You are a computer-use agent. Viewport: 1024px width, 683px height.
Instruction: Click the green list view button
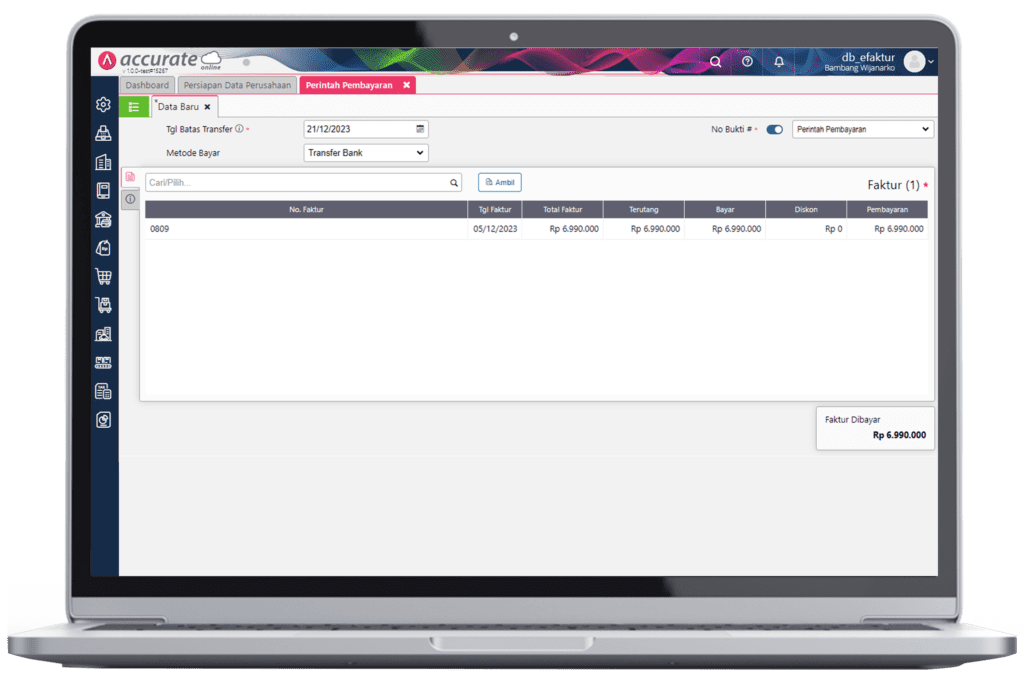[134, 107]
